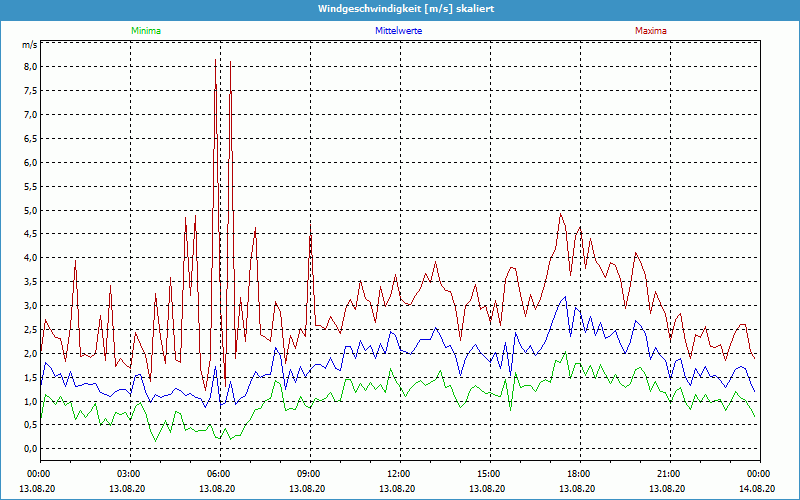Click the Minima legend label
800x500 pixels.
tap(146, 31)
